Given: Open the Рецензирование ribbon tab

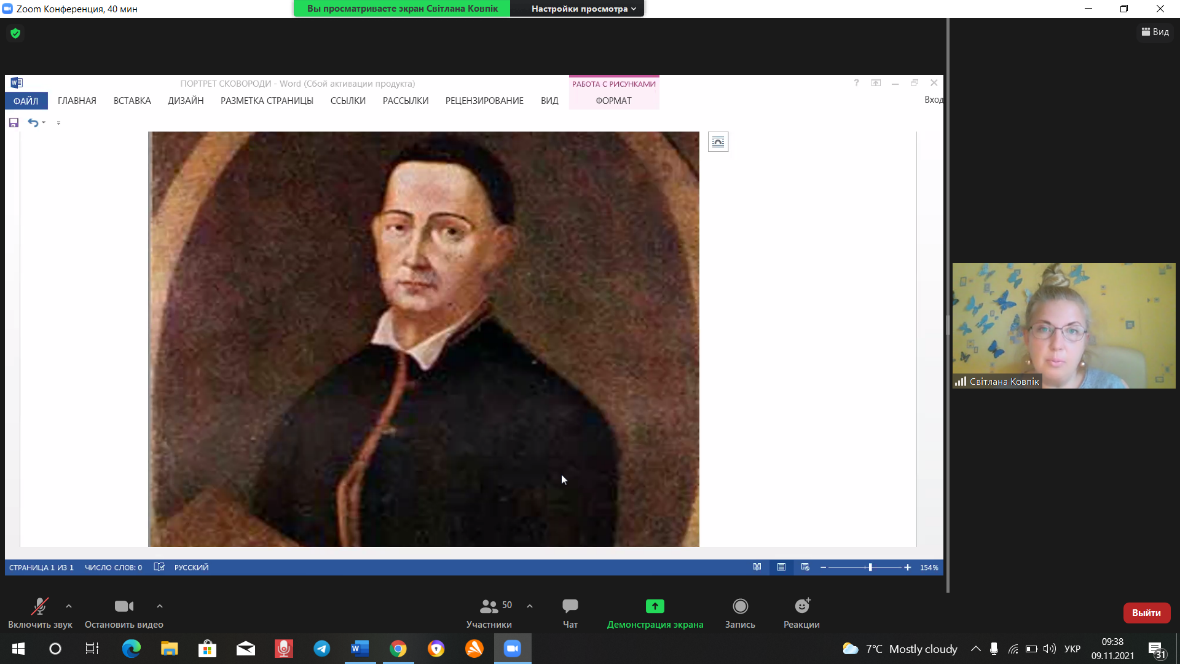Looking at the screenshot, I should [x=484, y=101].
